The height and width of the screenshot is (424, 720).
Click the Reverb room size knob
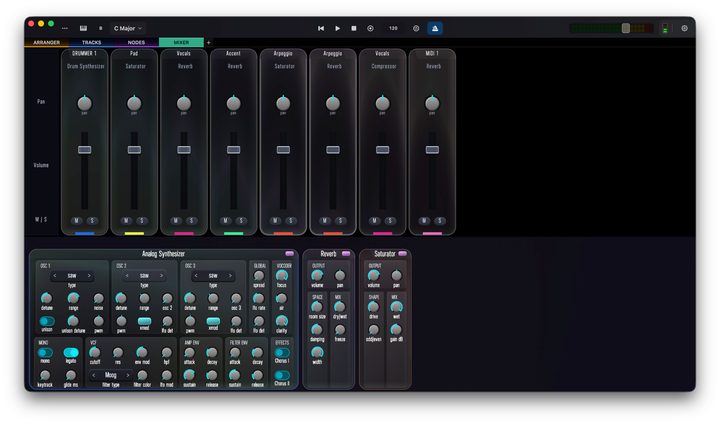(317, 307)
